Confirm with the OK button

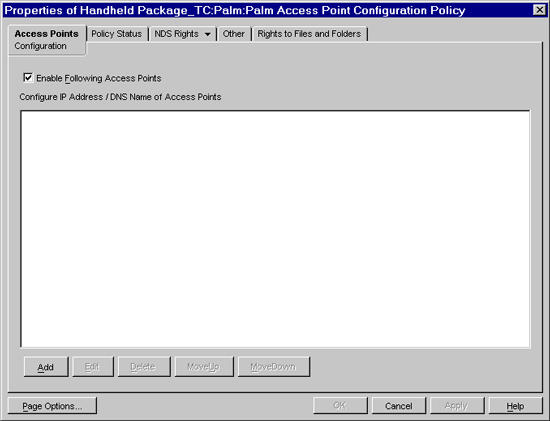(340, 406)
